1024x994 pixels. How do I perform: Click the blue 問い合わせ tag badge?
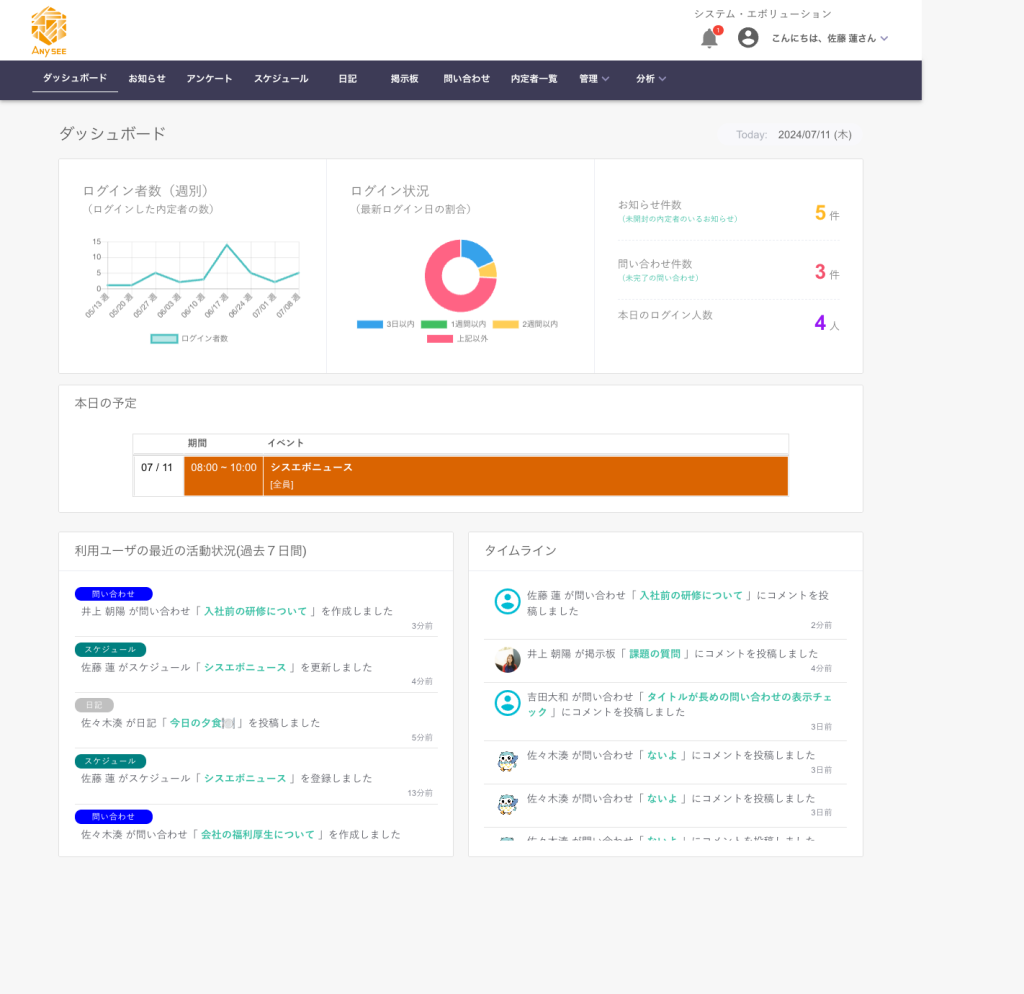coord(113,594)
